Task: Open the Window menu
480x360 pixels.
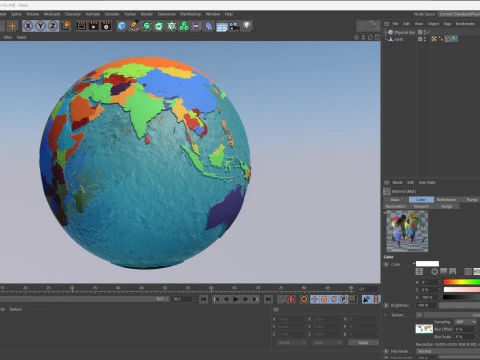Action: pyautogui.click(x=213, y=14)
